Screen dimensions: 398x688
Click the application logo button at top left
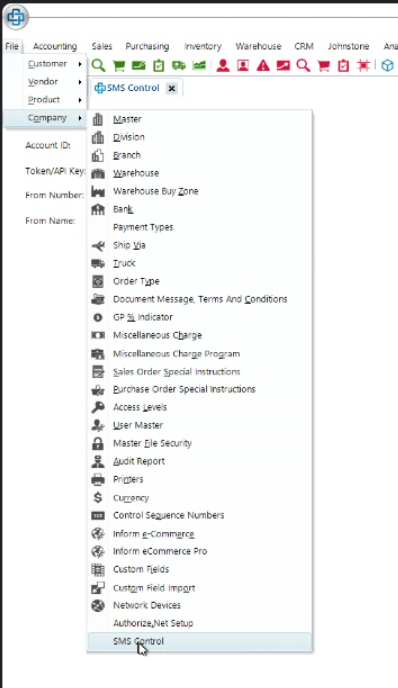coord(16,17)
